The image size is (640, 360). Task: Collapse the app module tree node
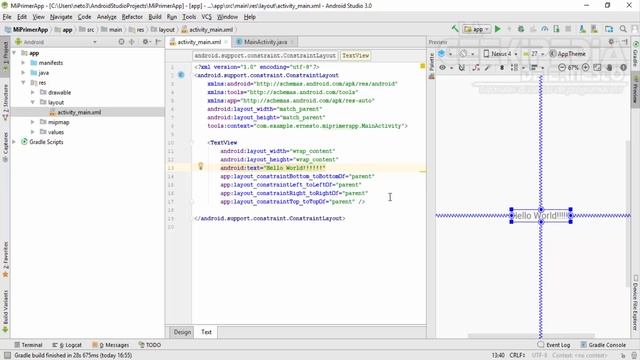pos(15,53)
